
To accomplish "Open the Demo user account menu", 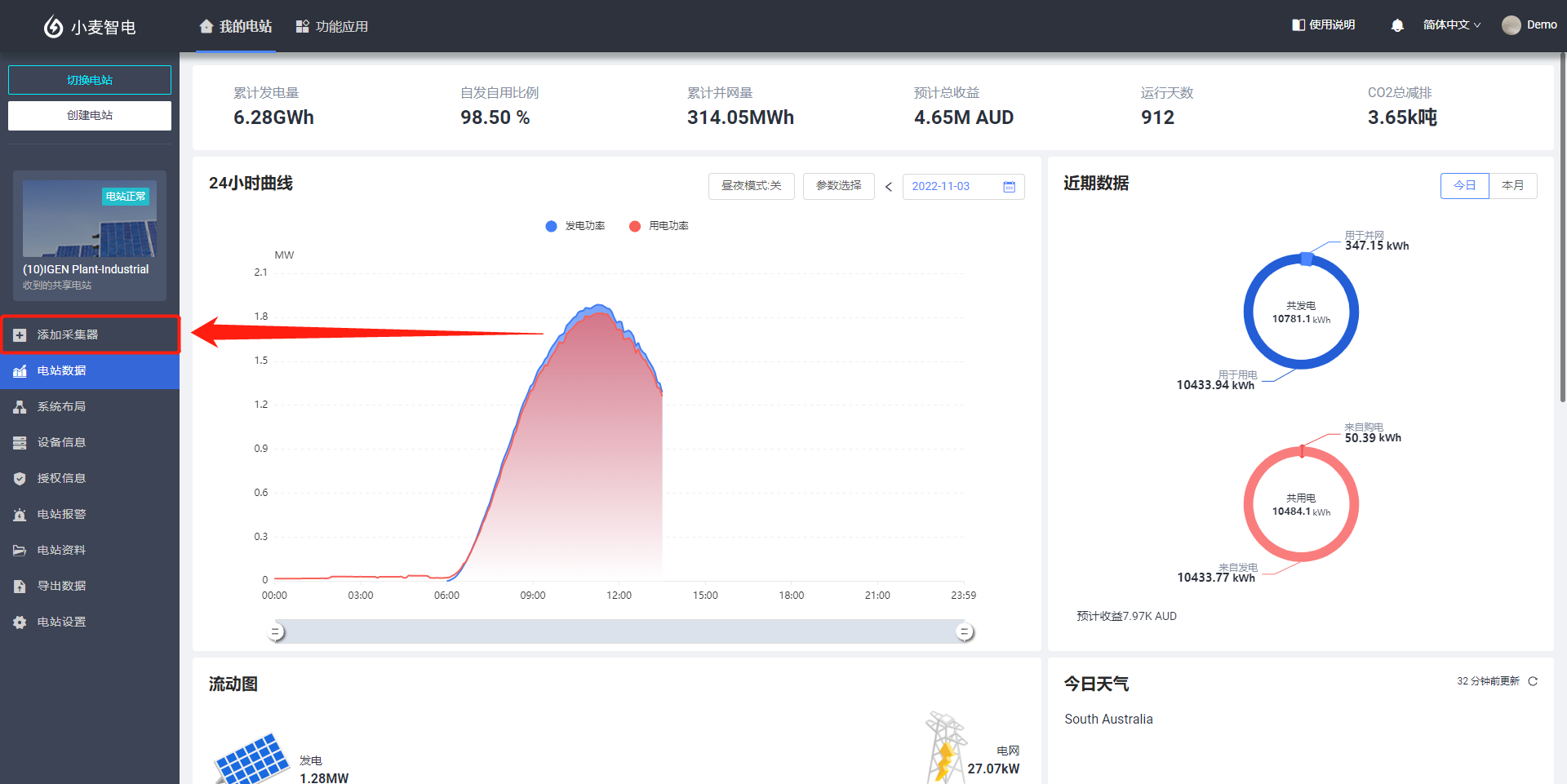I will click(x=1529, y=25).
